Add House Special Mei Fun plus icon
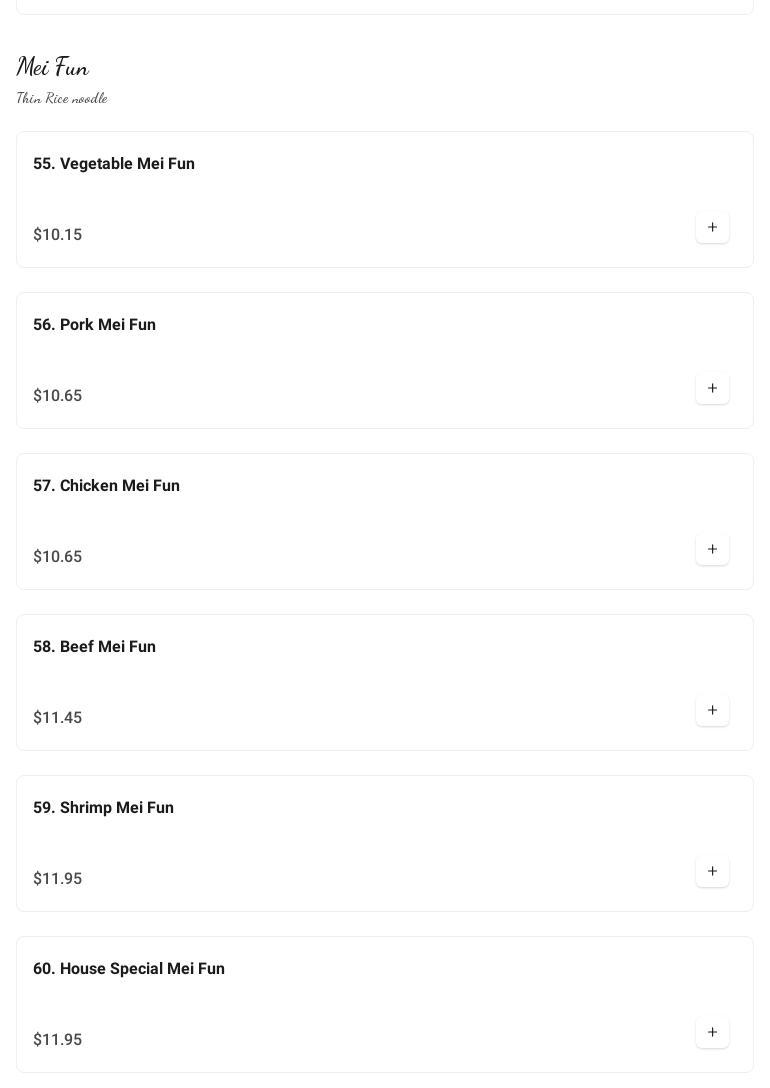The width and height of the screenshot is (770, 1088). pyautogui.click(x=712, y=1033)
